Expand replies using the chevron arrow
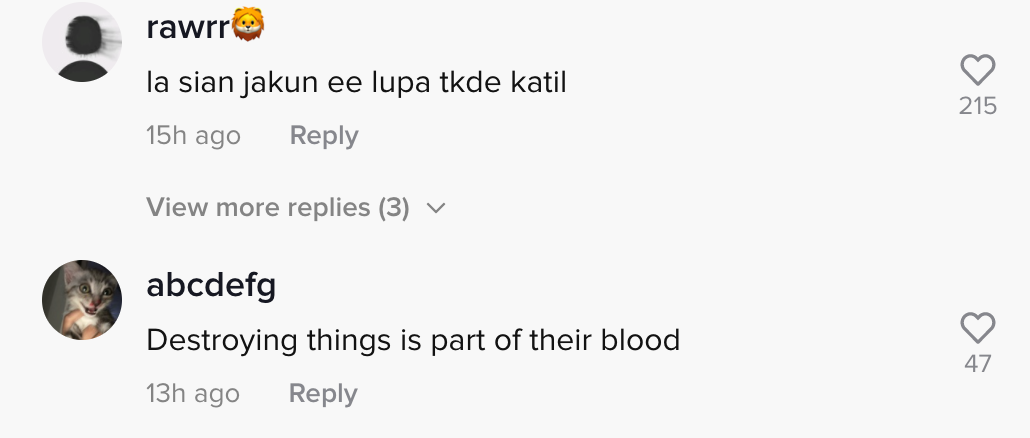The height and width of the screenshot is (438, 1030). point(435,208)
